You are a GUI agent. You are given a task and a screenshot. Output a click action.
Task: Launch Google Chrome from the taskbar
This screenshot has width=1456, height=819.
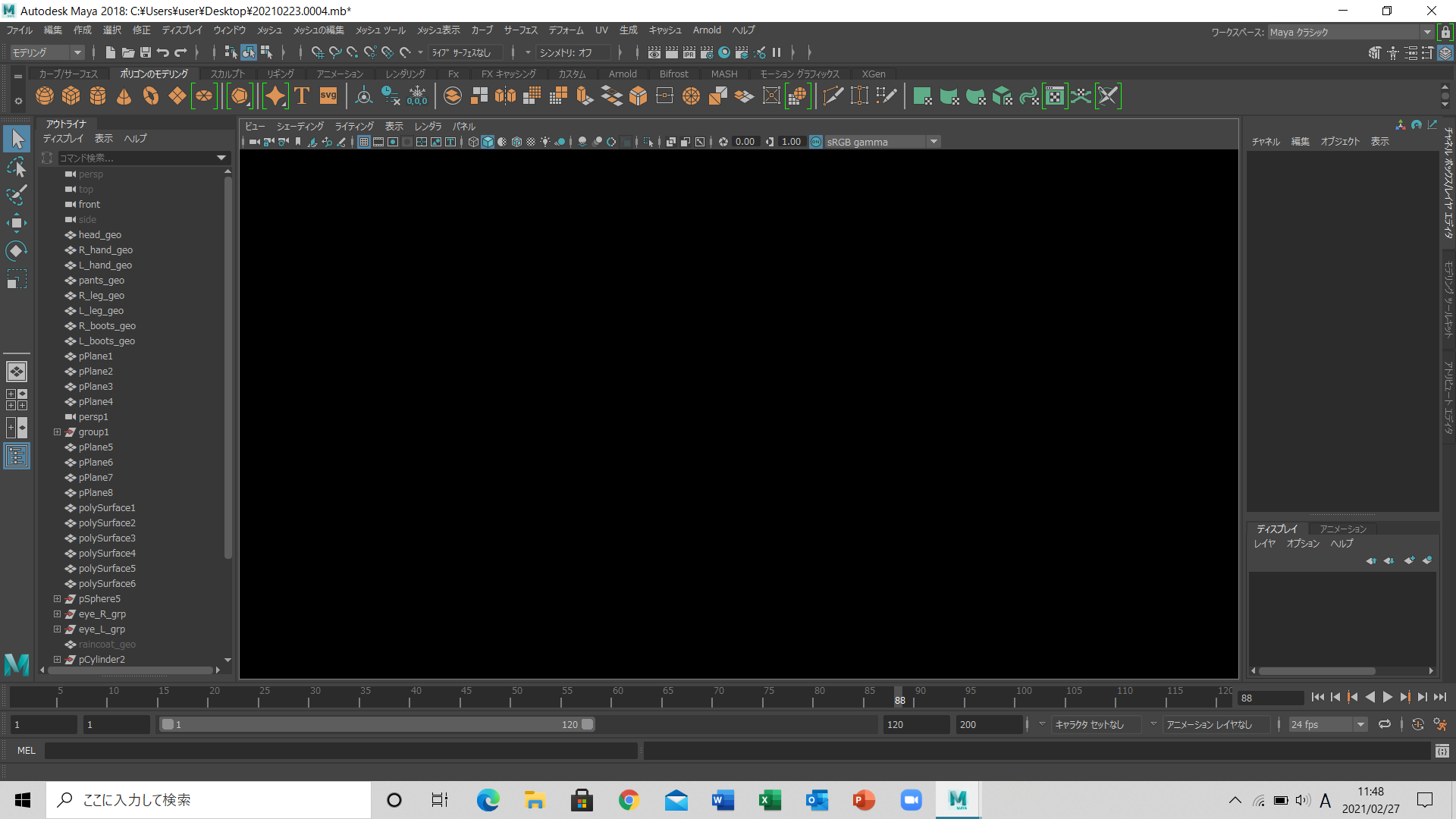coord(629,800)
